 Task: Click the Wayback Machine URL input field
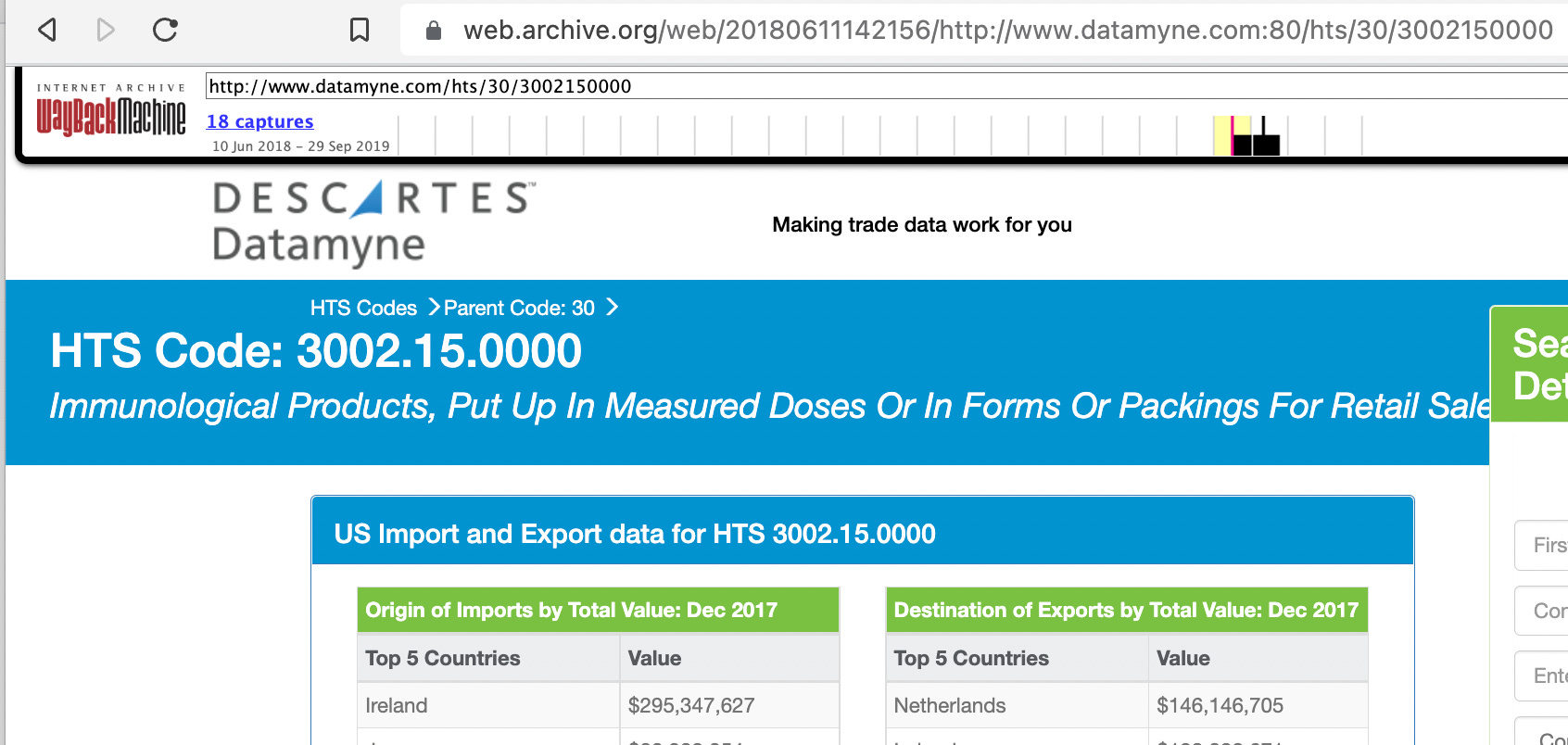click(x=886, y=86)
